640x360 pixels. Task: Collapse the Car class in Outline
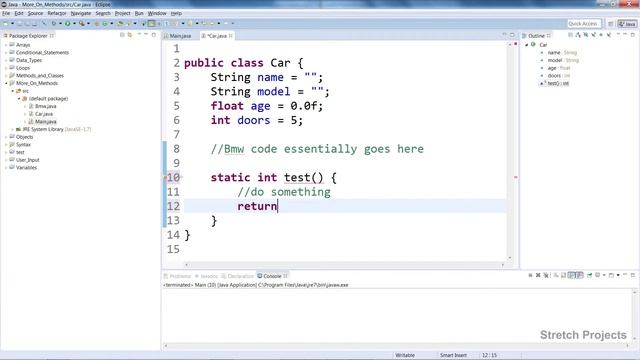click(527, 45)
